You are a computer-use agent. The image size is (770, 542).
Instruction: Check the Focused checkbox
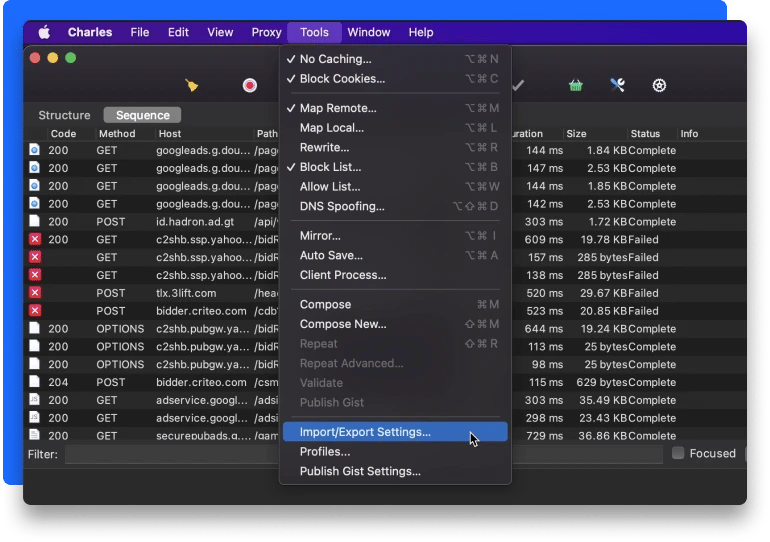point(678,453)
